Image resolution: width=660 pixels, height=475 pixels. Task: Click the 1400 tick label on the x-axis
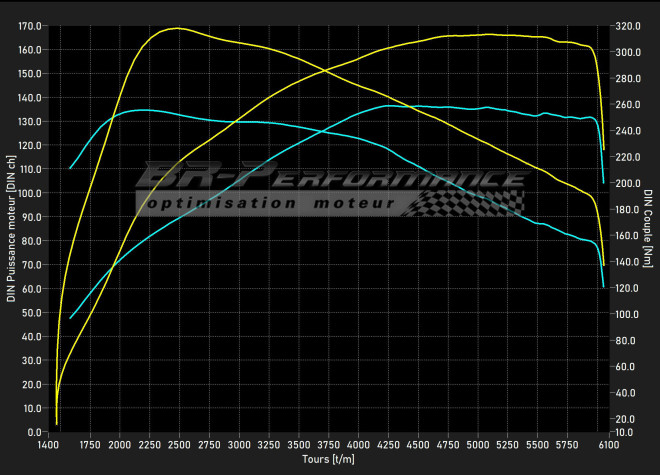[x=48, y=445]
